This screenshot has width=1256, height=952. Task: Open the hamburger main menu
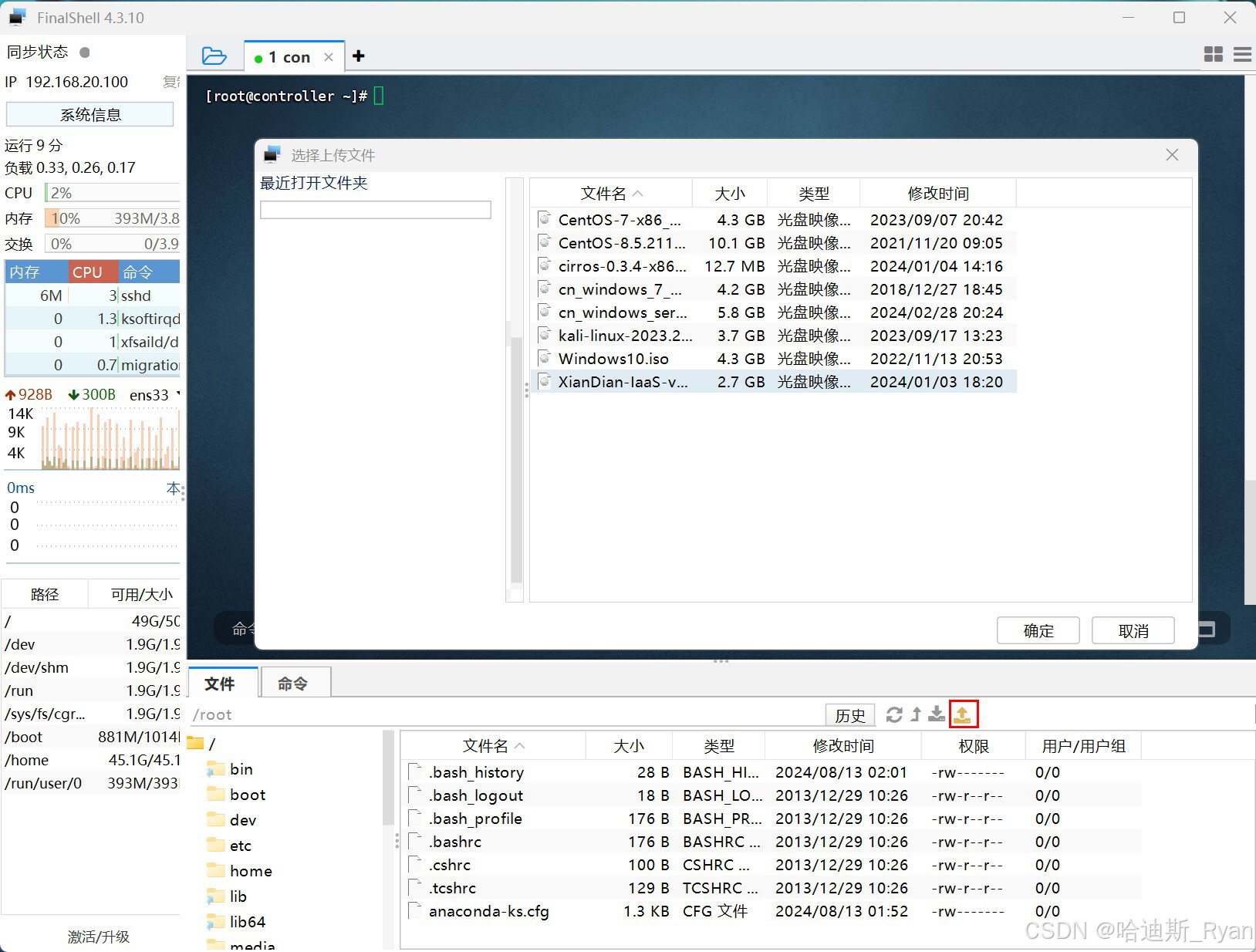coord(1242,54)
